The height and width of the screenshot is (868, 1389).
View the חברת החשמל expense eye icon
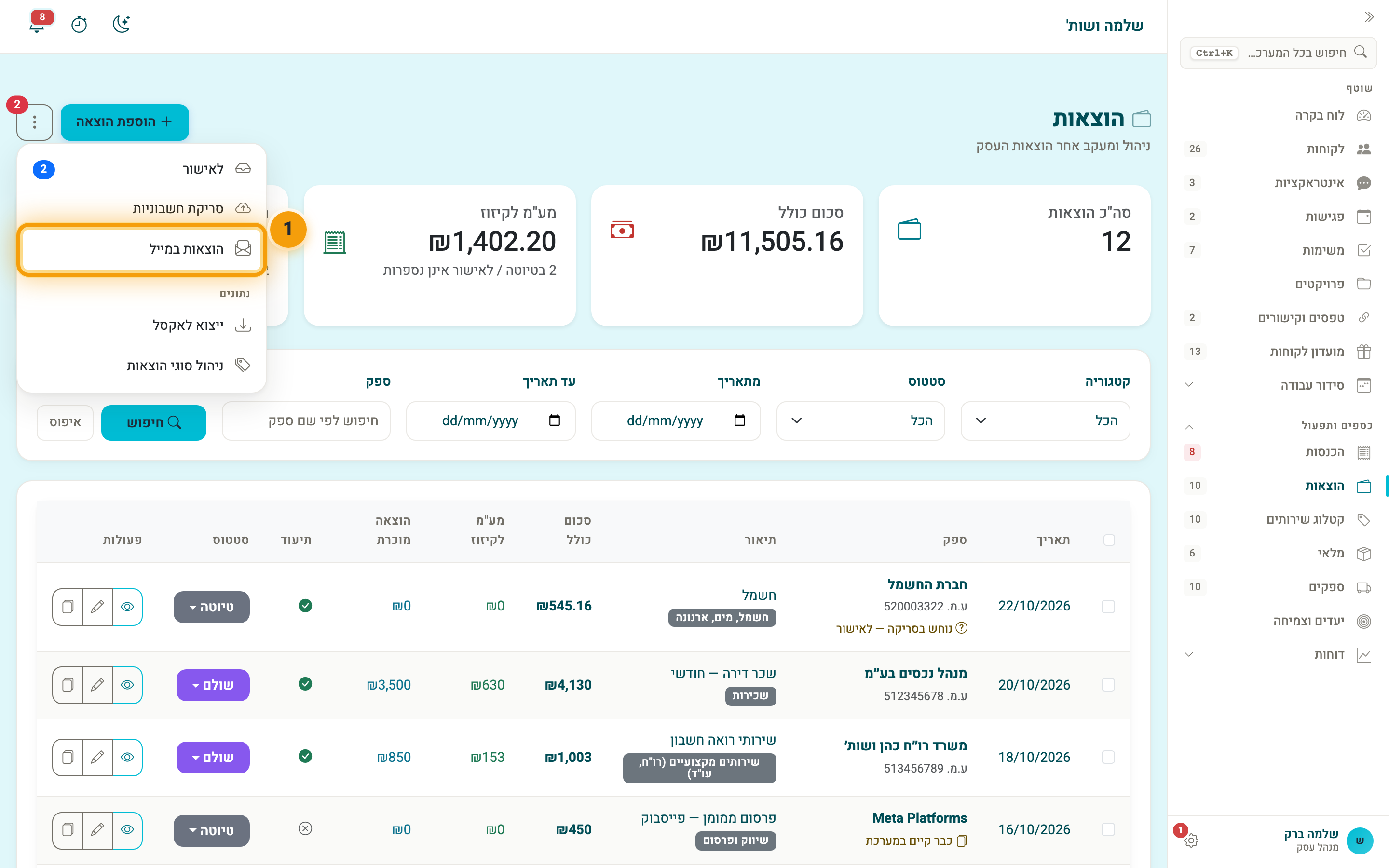[x=127, y=606]
